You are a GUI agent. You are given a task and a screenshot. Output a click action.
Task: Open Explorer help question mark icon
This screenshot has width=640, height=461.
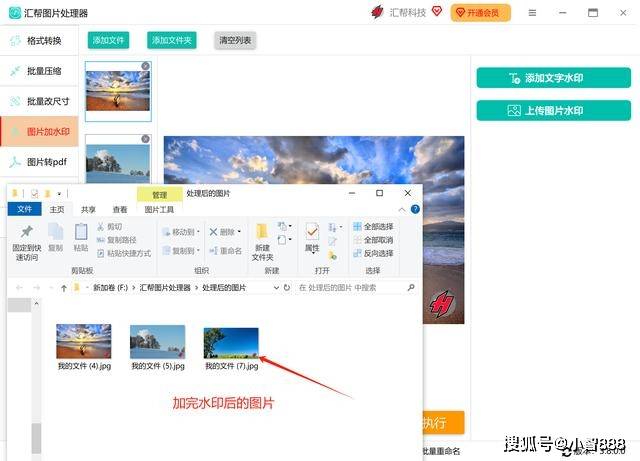tap(415, 209)
